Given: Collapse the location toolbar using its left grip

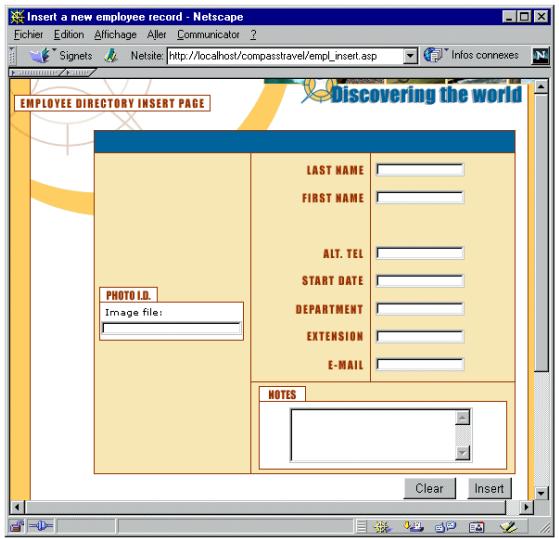Looking at the screenshot, I should click(12, 56).
